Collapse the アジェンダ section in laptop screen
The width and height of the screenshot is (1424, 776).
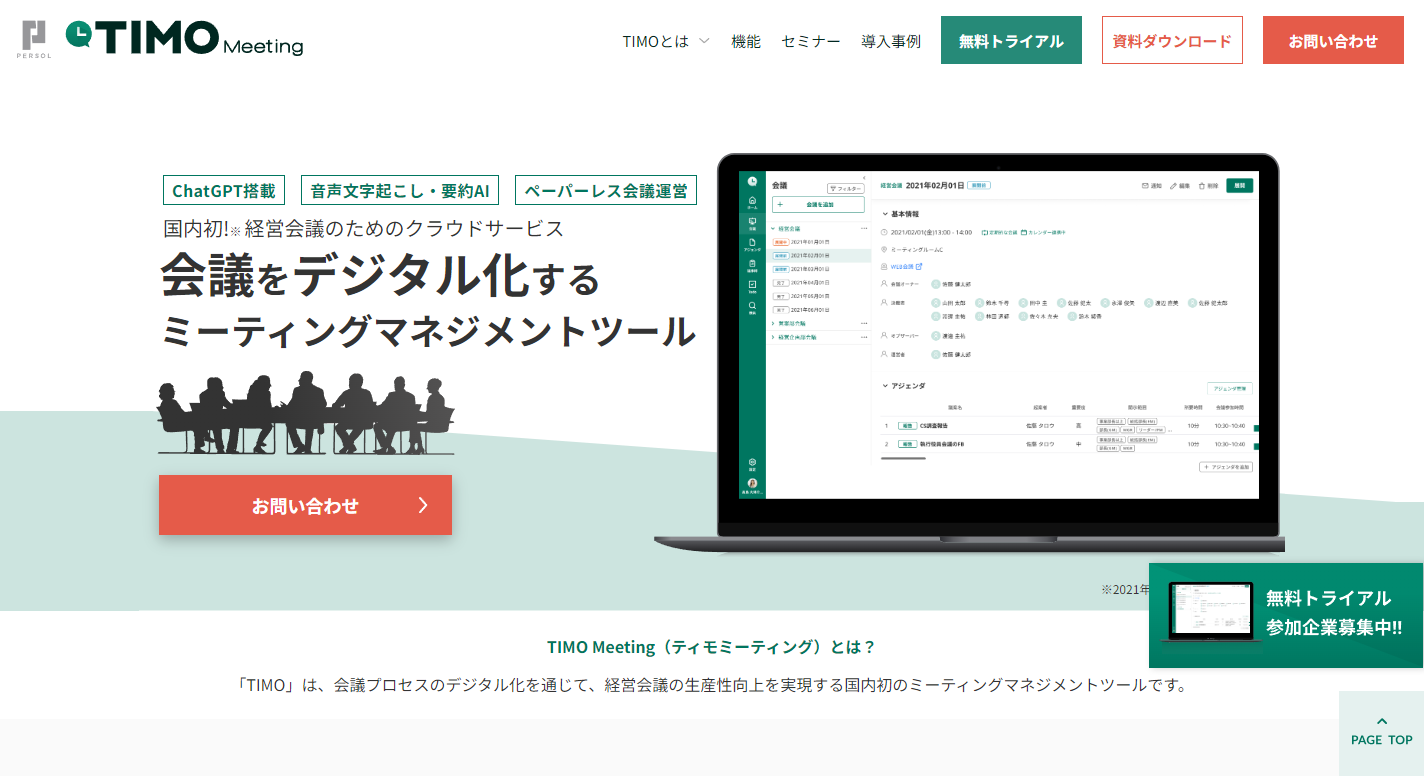point(885,386)
